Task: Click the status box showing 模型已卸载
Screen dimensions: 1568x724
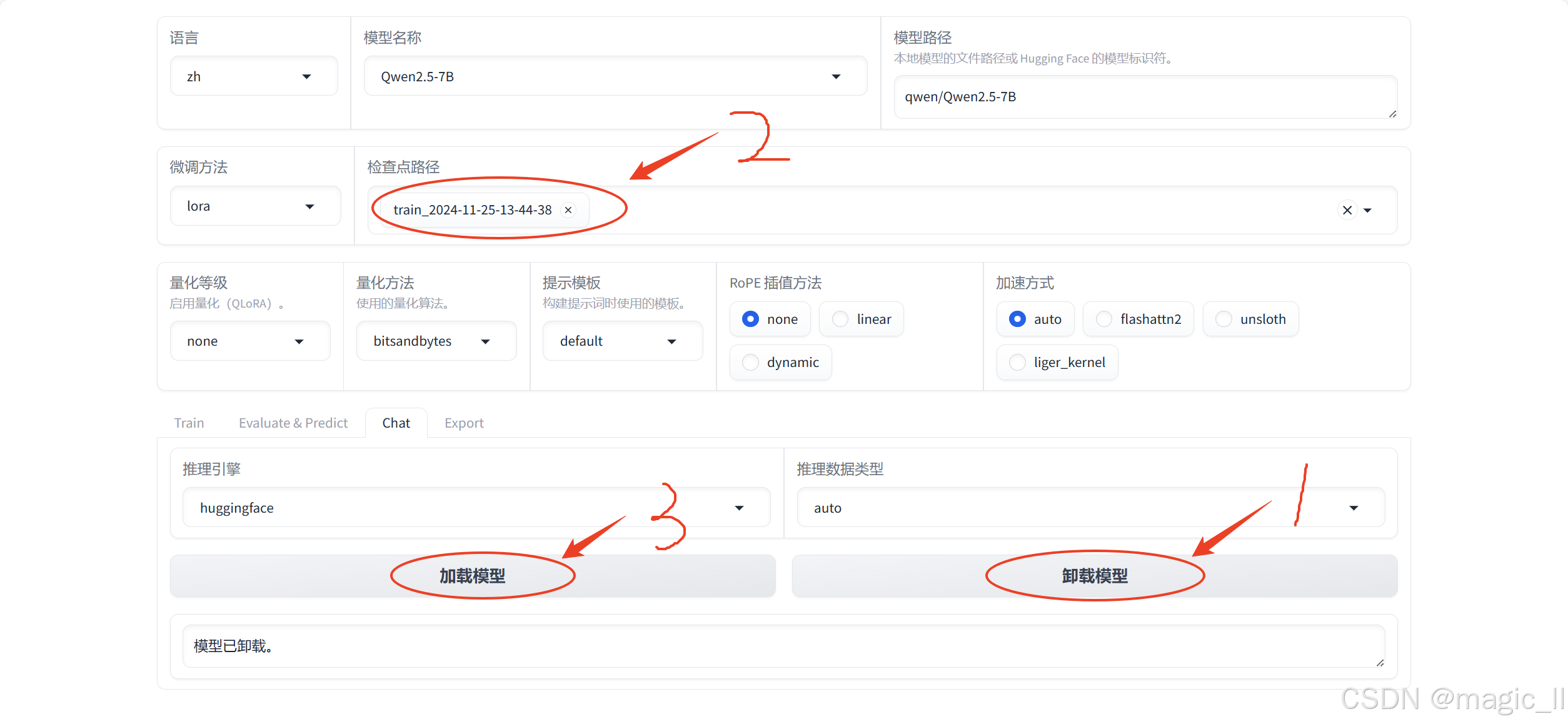Action: click(x=783, y=646)
